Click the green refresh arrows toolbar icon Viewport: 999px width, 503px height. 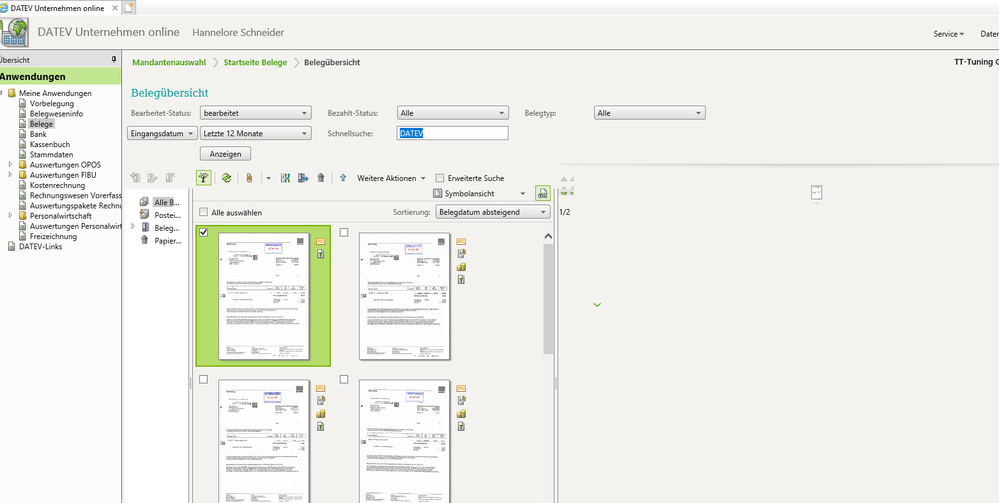[226, 179]
